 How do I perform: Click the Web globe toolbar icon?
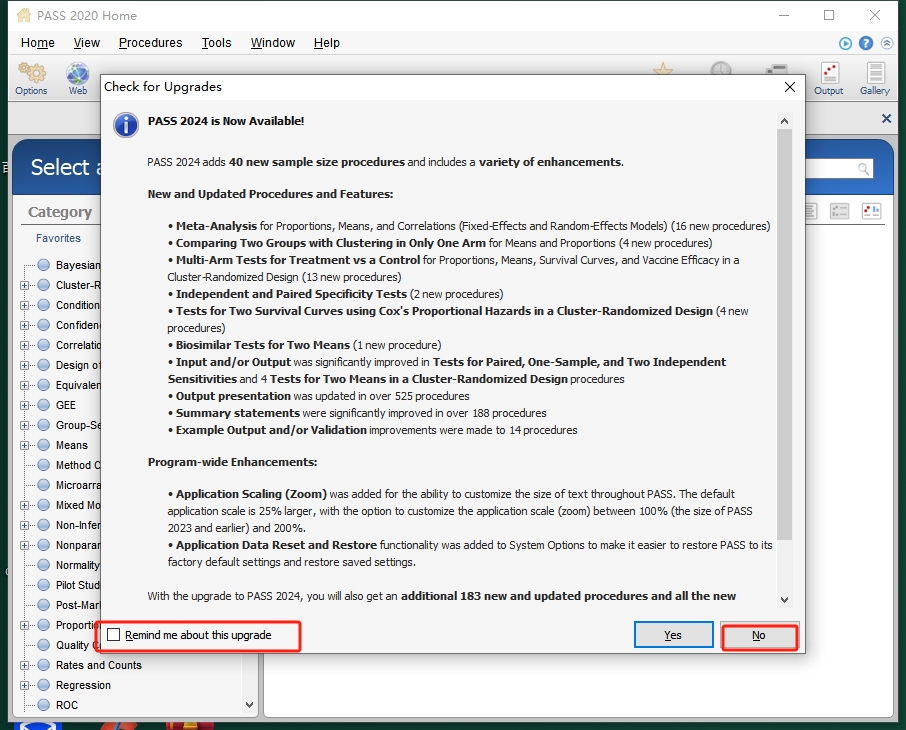pyautogui.click(x=77, y=79)
